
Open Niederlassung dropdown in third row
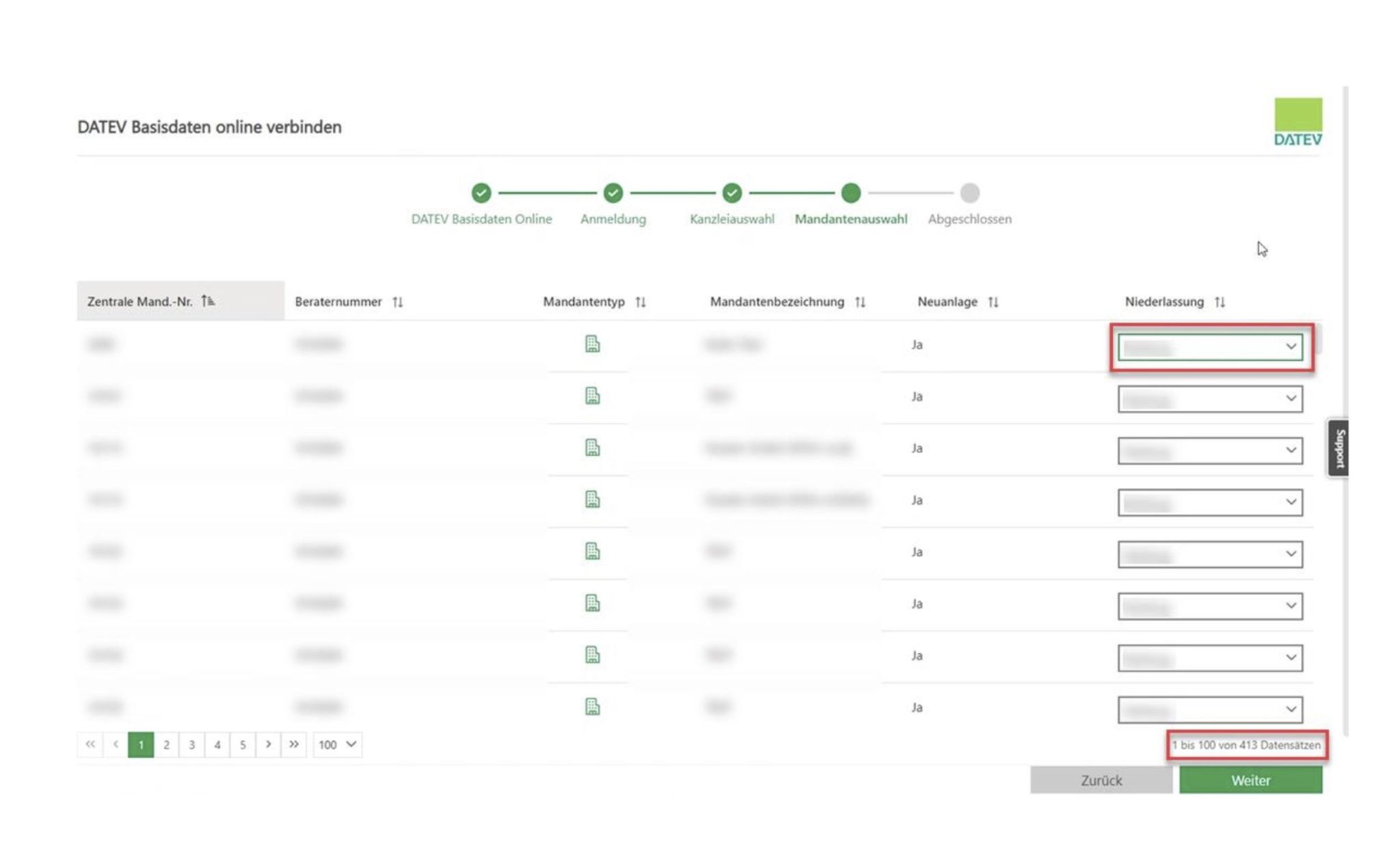click(1210, 451)
